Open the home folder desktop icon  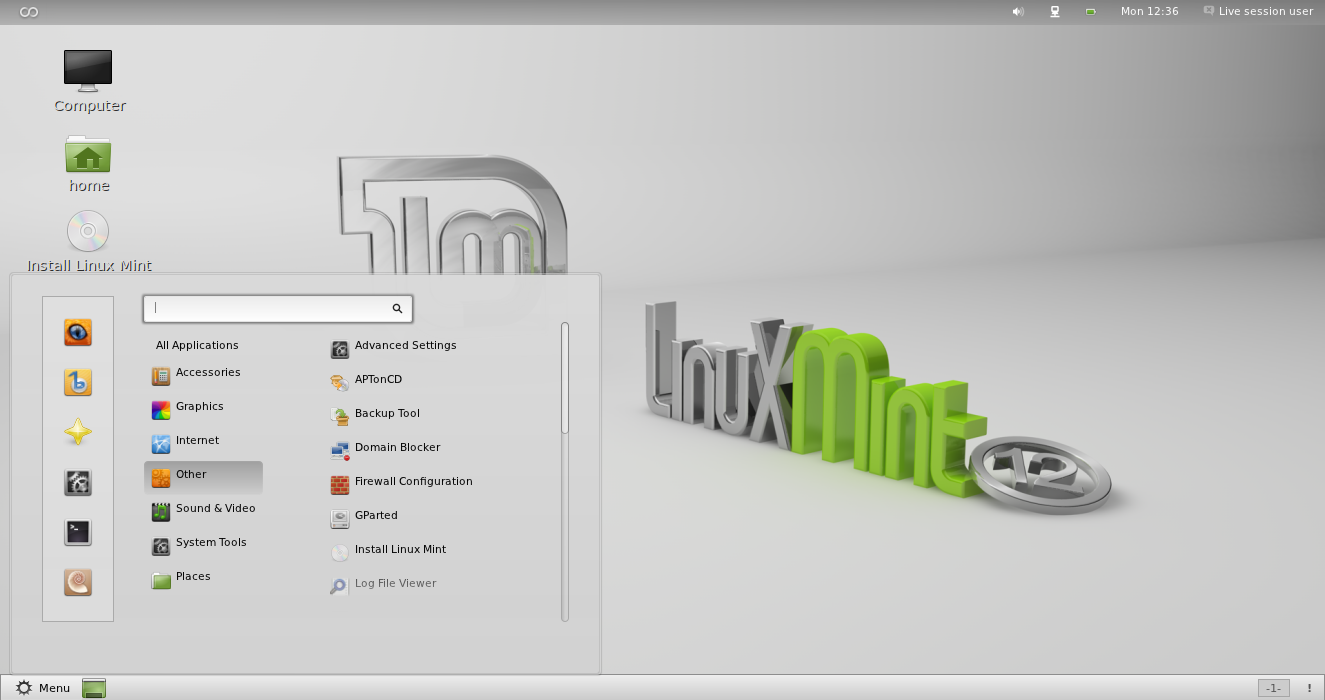[89, 163]
